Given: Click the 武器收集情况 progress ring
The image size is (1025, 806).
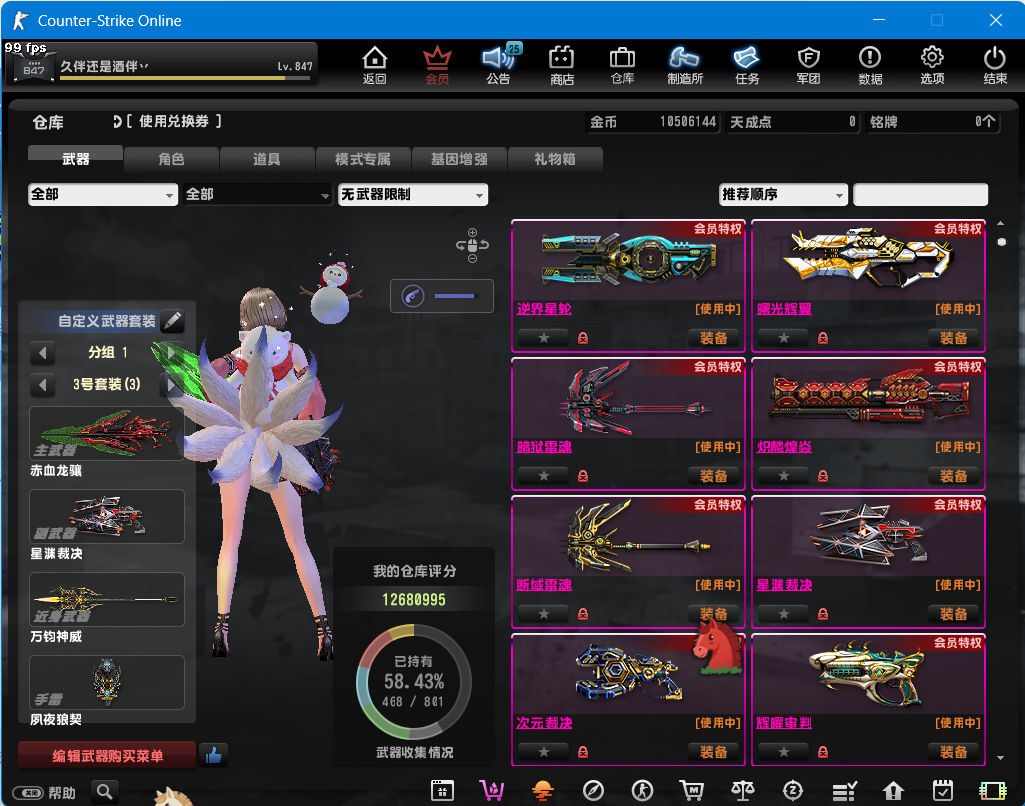Looking at the screenshot, I should pyautogui.click(x=413, y=682).
